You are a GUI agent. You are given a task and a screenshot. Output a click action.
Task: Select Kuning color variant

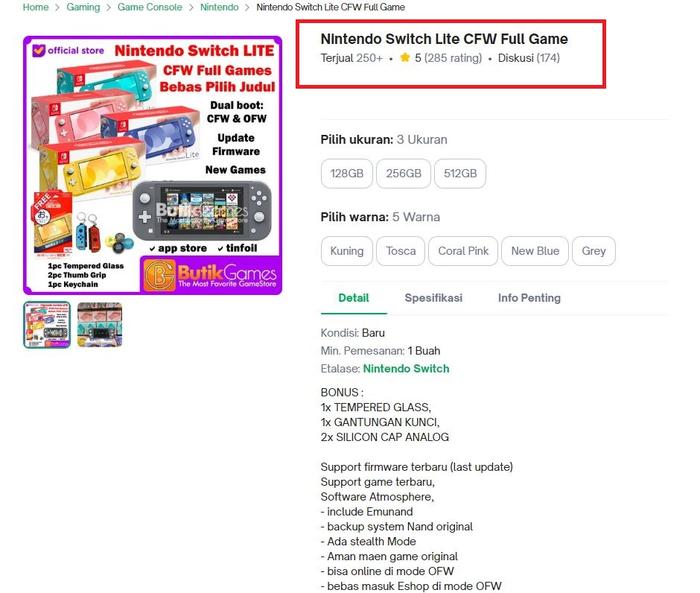(x=347, y=251)
